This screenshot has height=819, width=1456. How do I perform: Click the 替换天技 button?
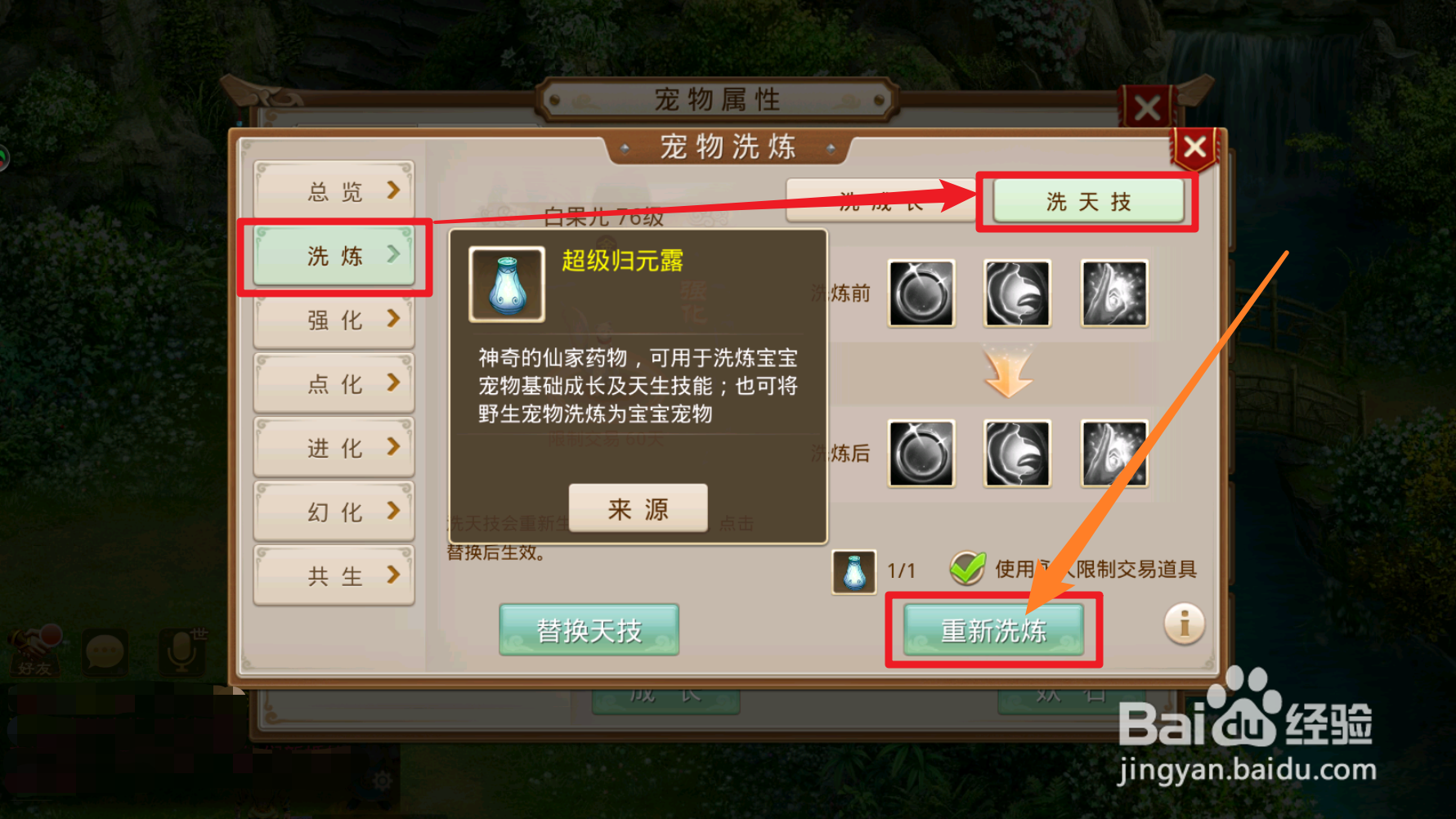(589, 630)
